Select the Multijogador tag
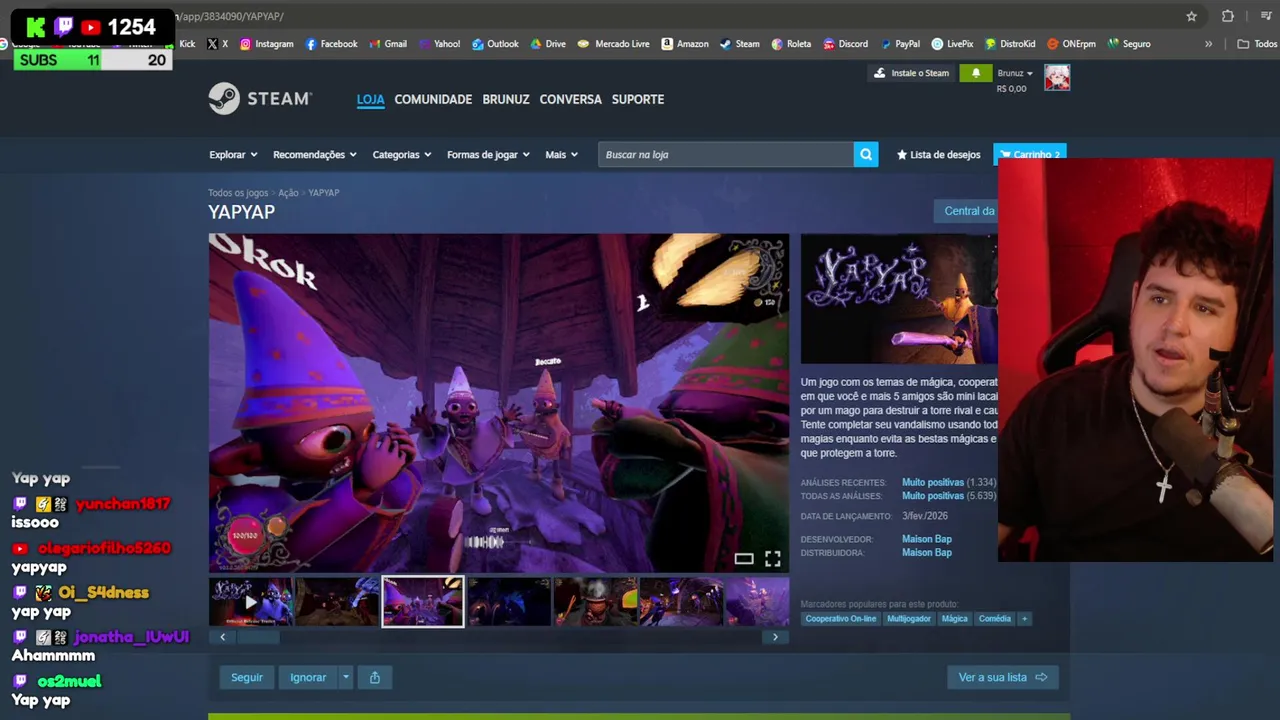 point(909,619)
